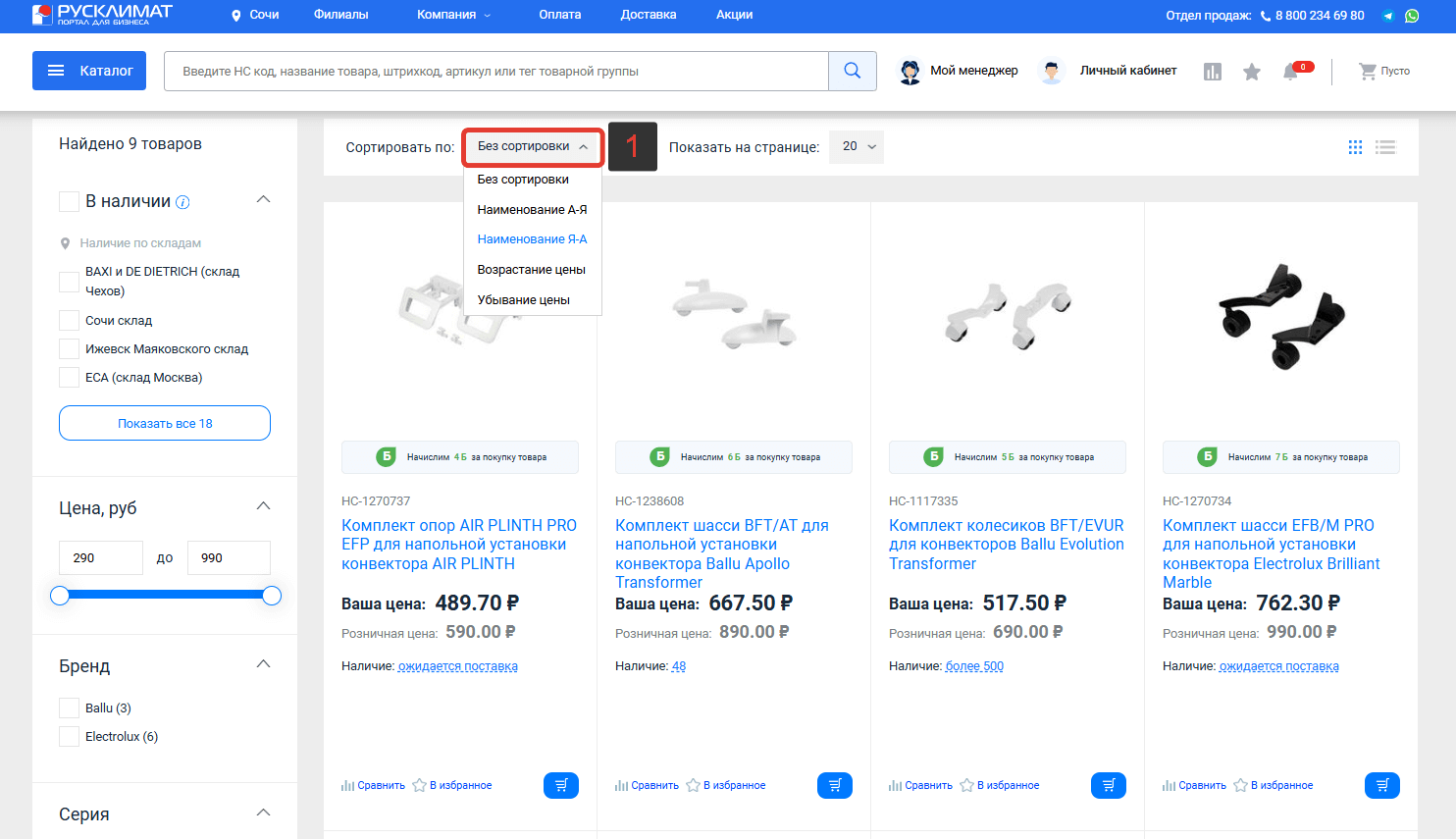1456x839 pixels.
Task: Collapse the Бренд filter section
Action: [263, 664]
